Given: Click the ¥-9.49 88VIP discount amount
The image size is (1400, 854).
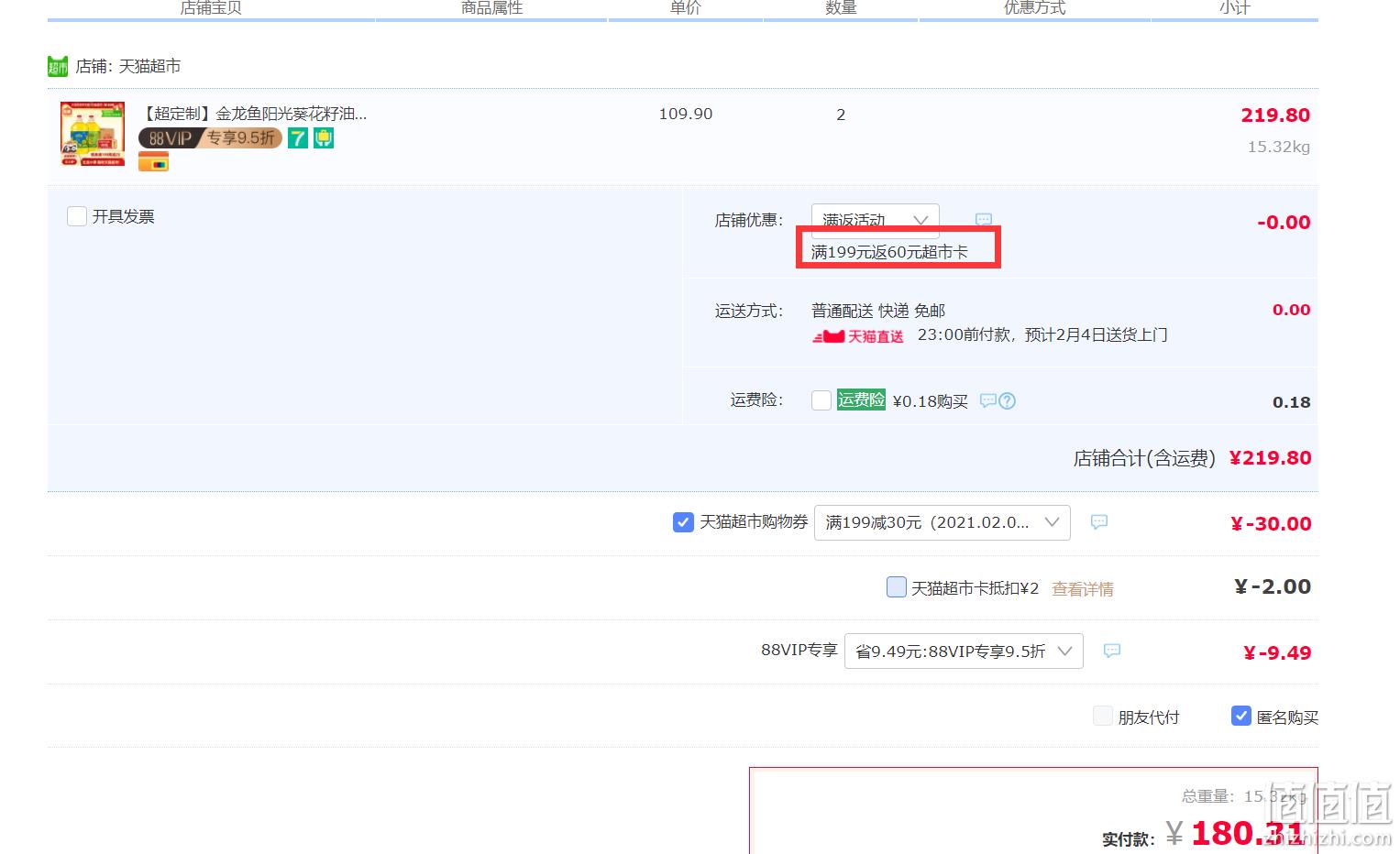Looking at the screenshot, I should [1277, 653].
